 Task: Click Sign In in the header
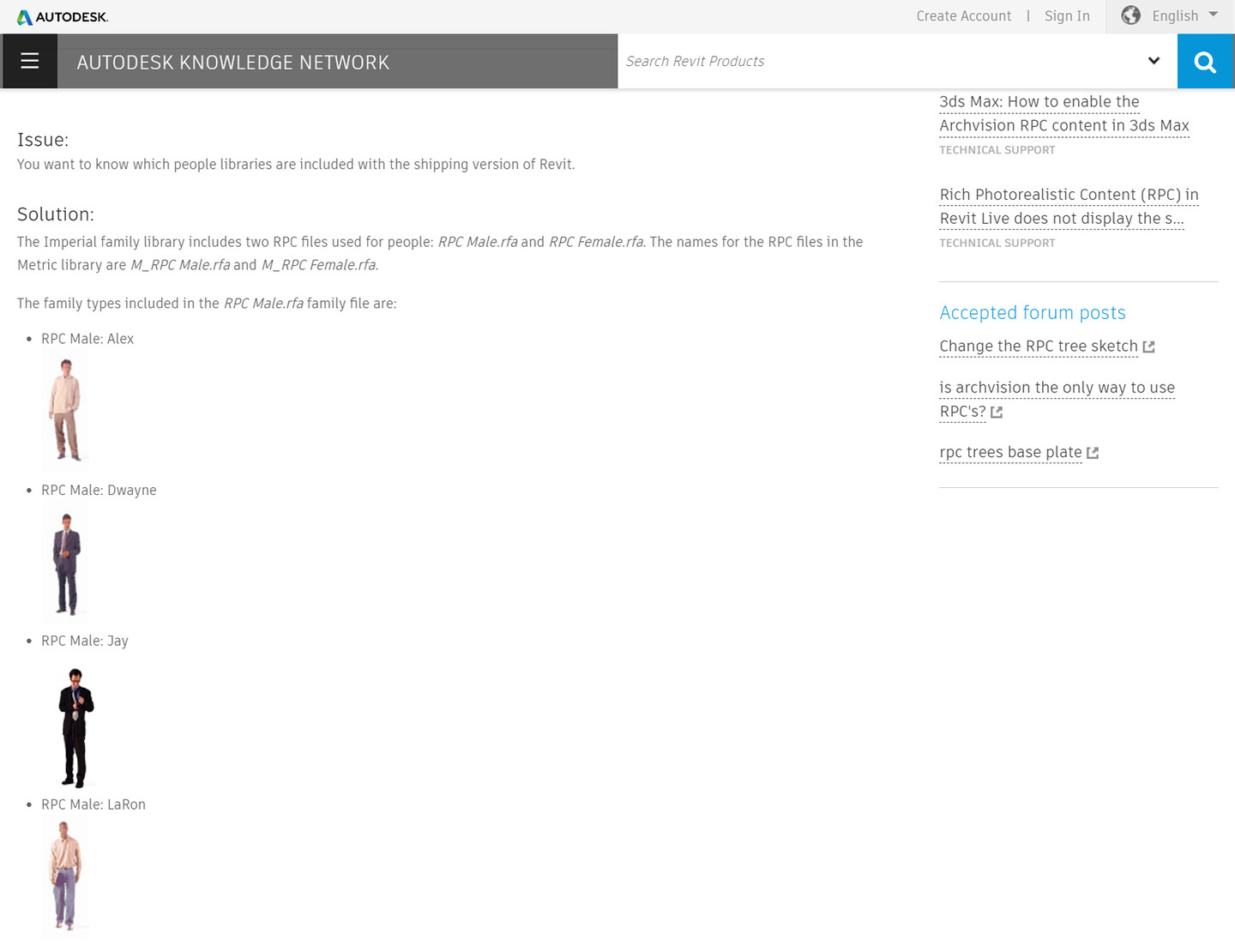coord(1067,16)
